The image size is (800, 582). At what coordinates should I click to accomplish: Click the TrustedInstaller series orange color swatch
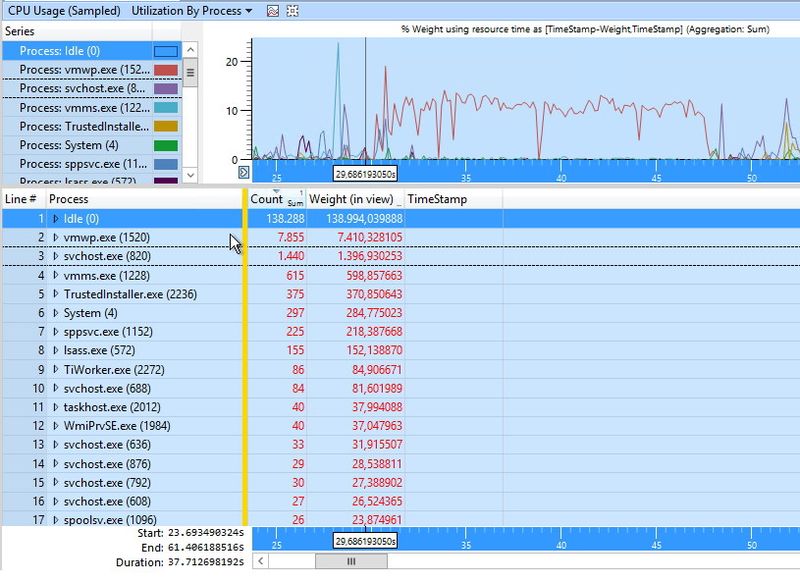(x=166, y=126)
